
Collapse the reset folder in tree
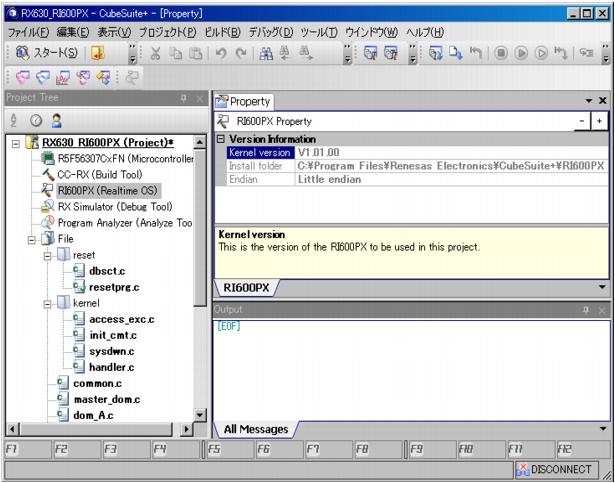click(46, 255)
